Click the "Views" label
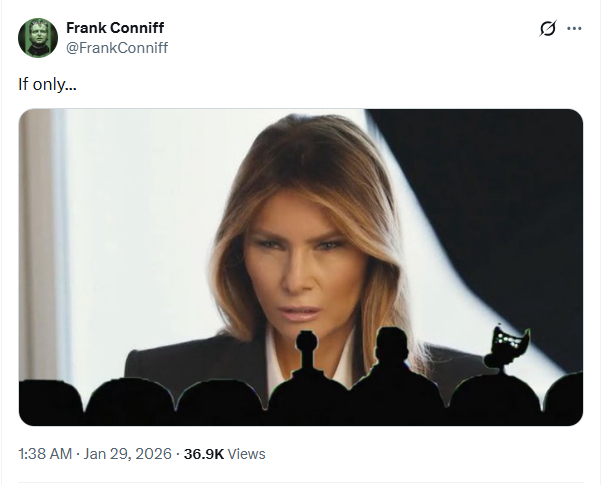 tap(247, 453)
